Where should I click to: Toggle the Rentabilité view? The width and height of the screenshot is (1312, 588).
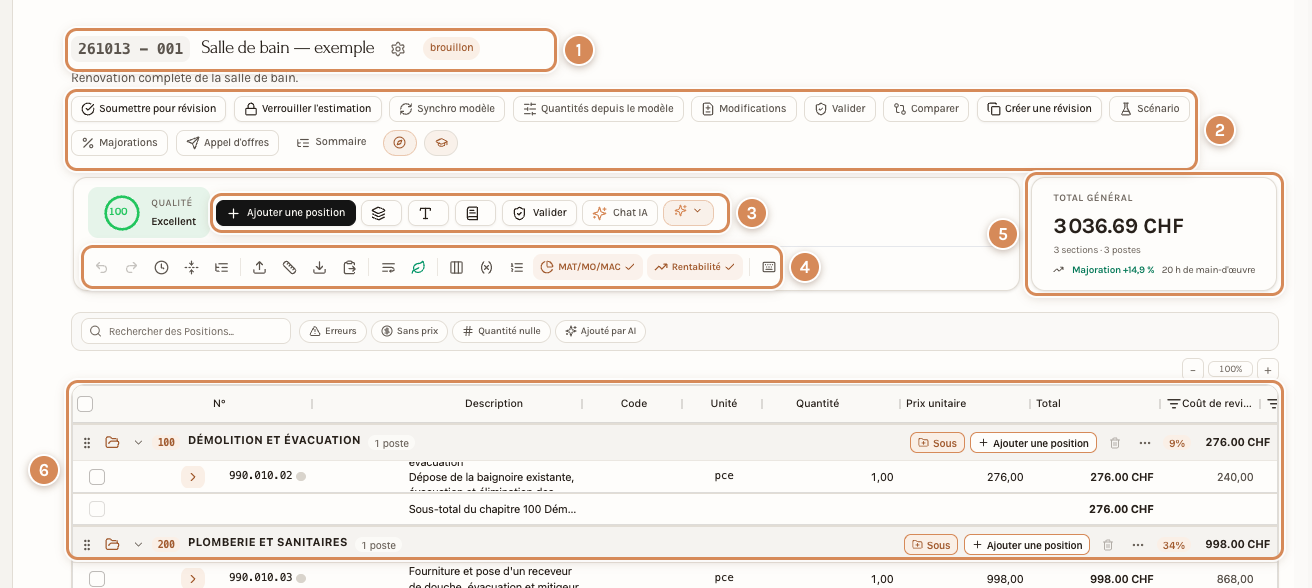[695, 267]
